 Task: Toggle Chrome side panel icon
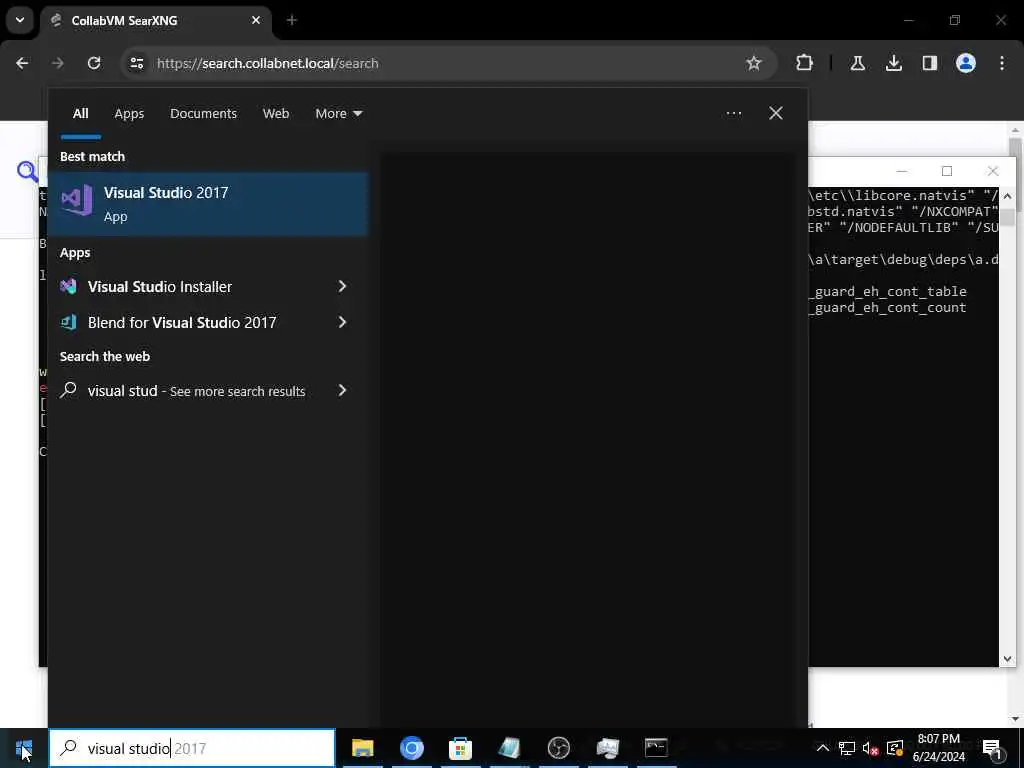click(x=929, y=63)
